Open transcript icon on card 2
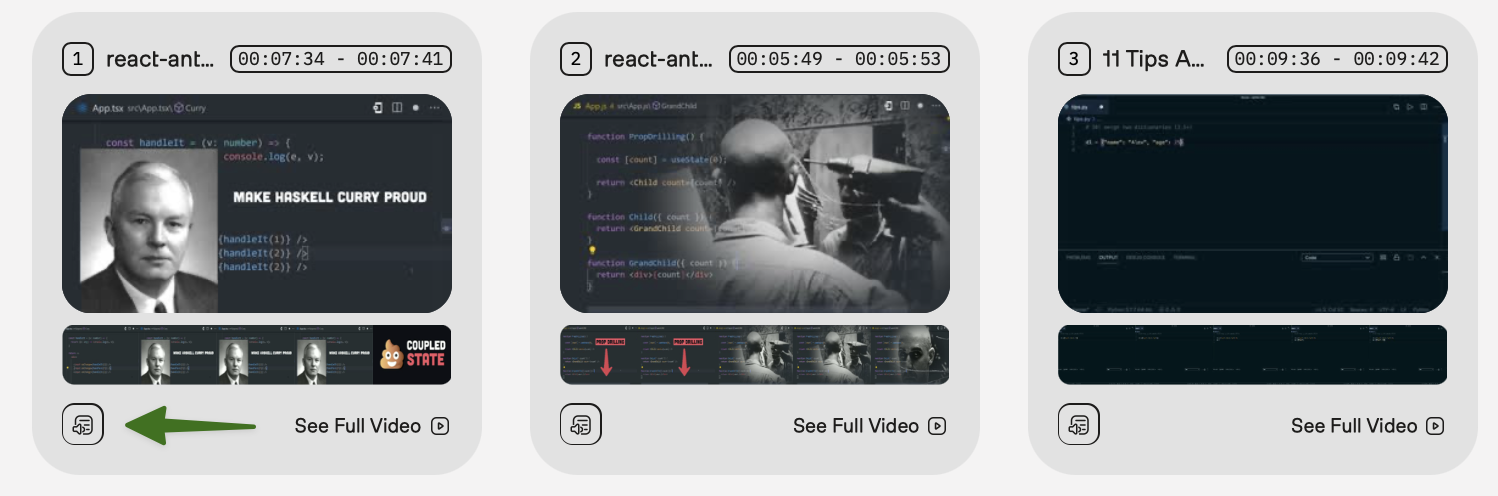 click(581, 425)
